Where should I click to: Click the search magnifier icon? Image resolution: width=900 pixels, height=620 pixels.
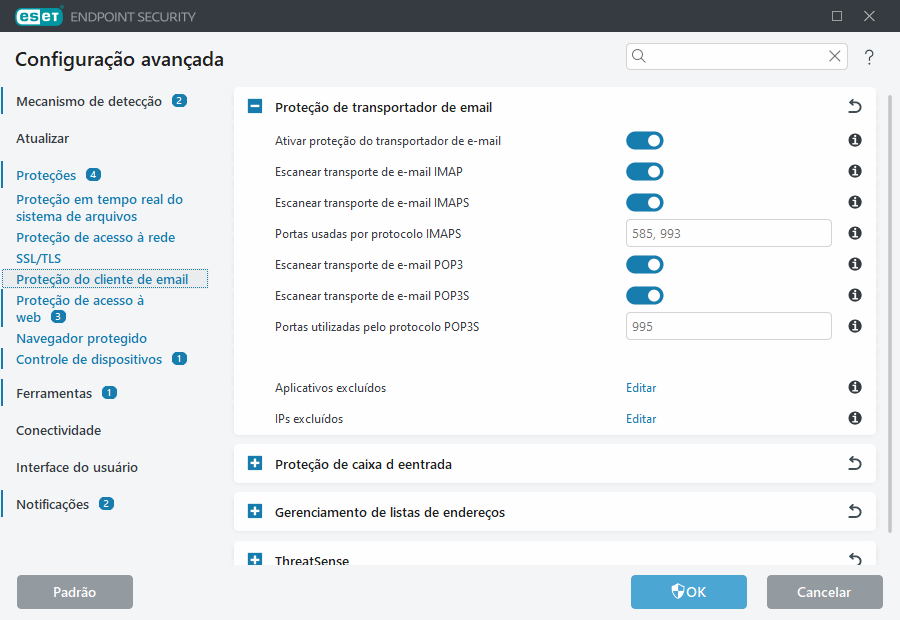coord(639,57)
